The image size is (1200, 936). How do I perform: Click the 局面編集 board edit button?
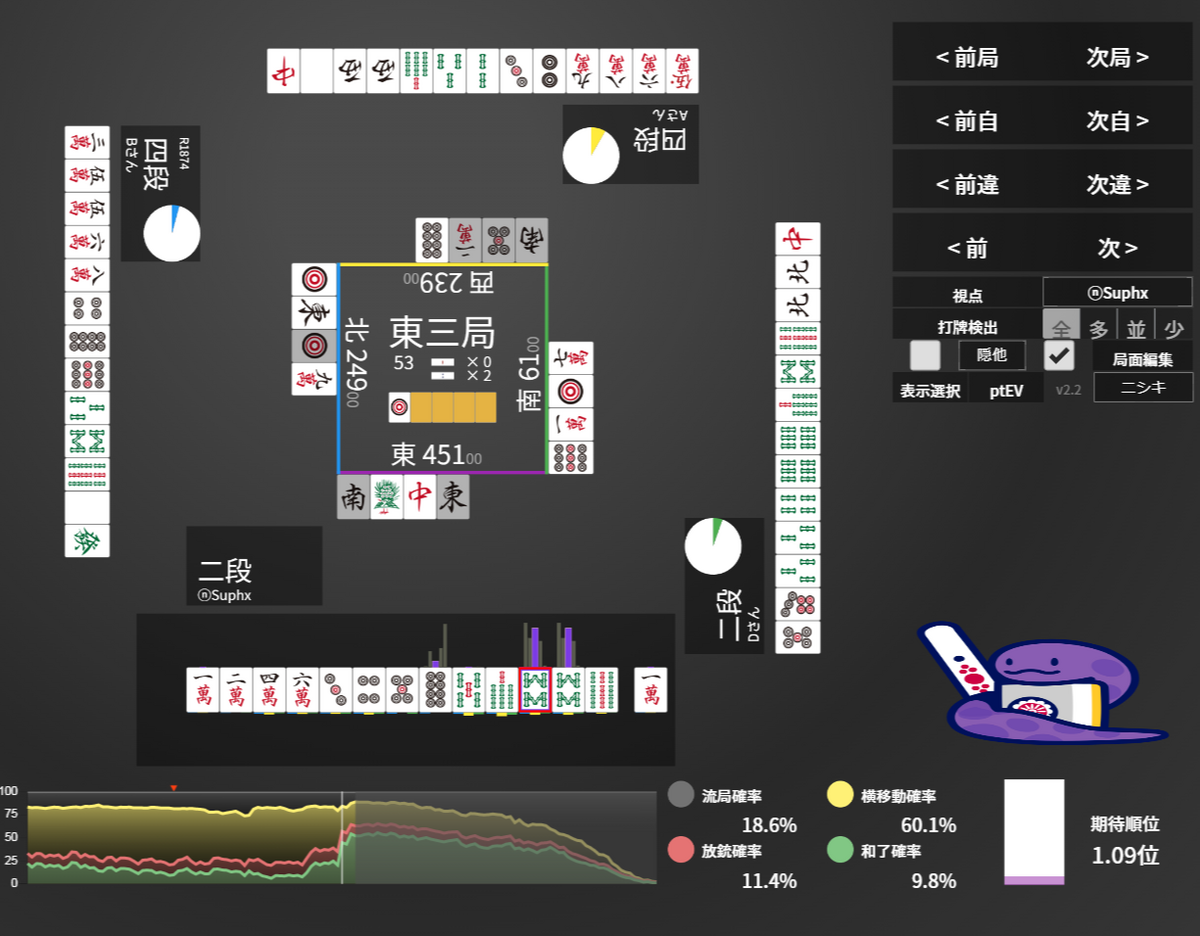(x=1143, y=357)
